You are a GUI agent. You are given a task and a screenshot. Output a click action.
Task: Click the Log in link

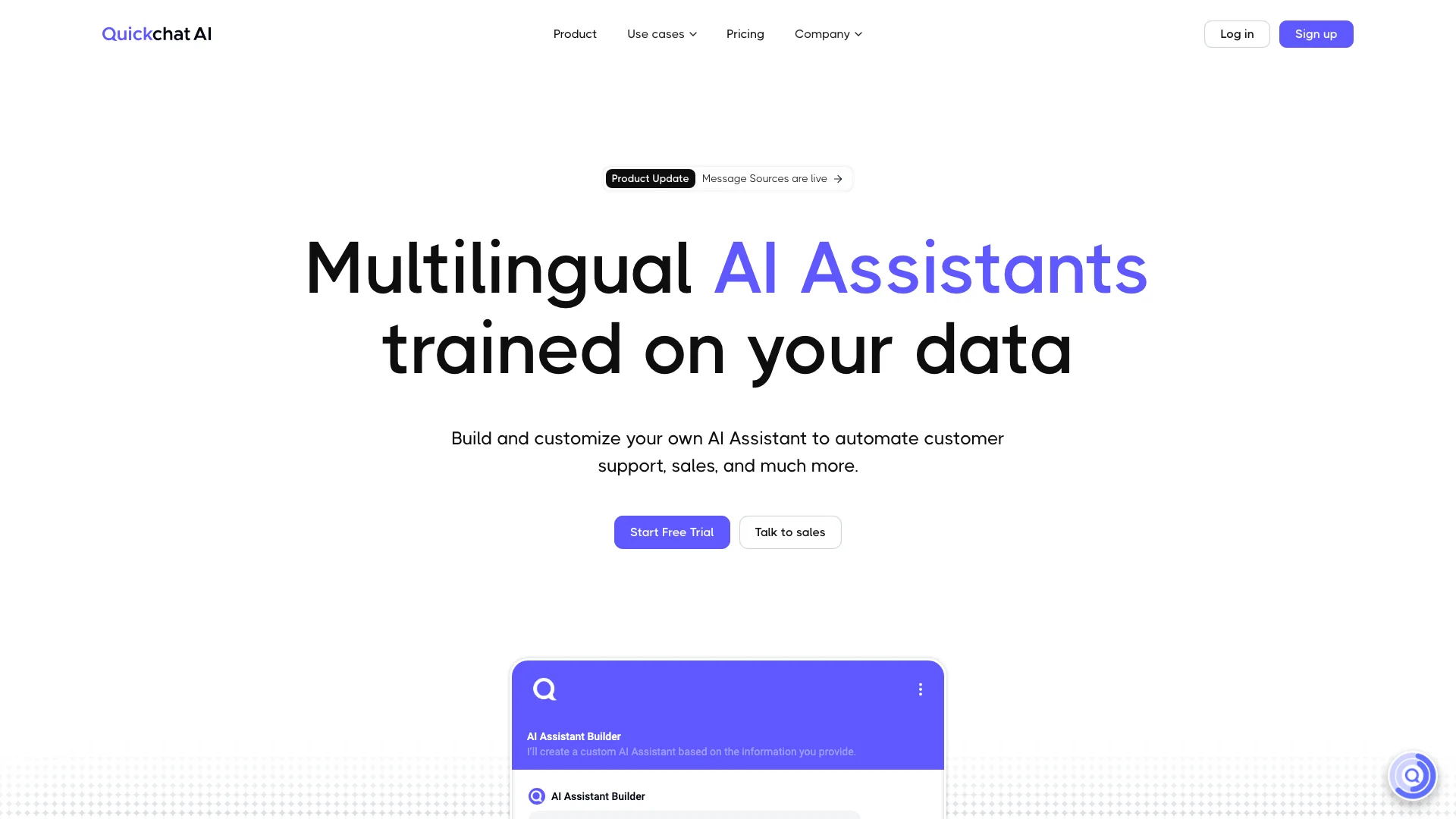coord(1237,33)
